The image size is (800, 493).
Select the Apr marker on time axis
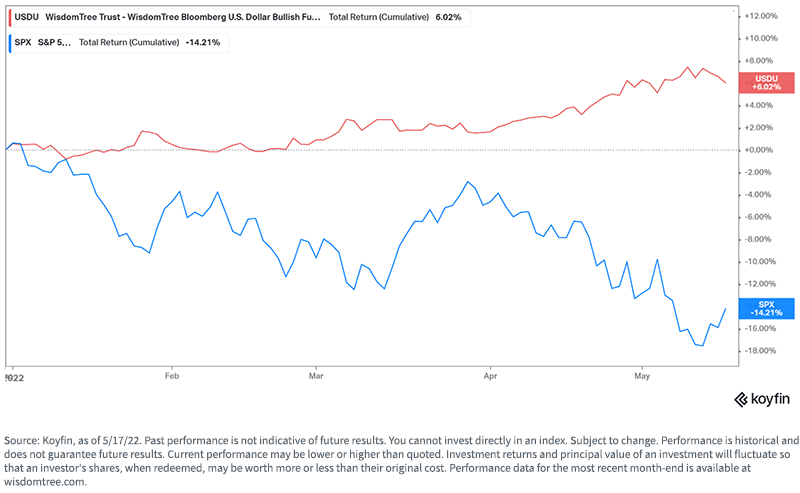coord(490,376)
